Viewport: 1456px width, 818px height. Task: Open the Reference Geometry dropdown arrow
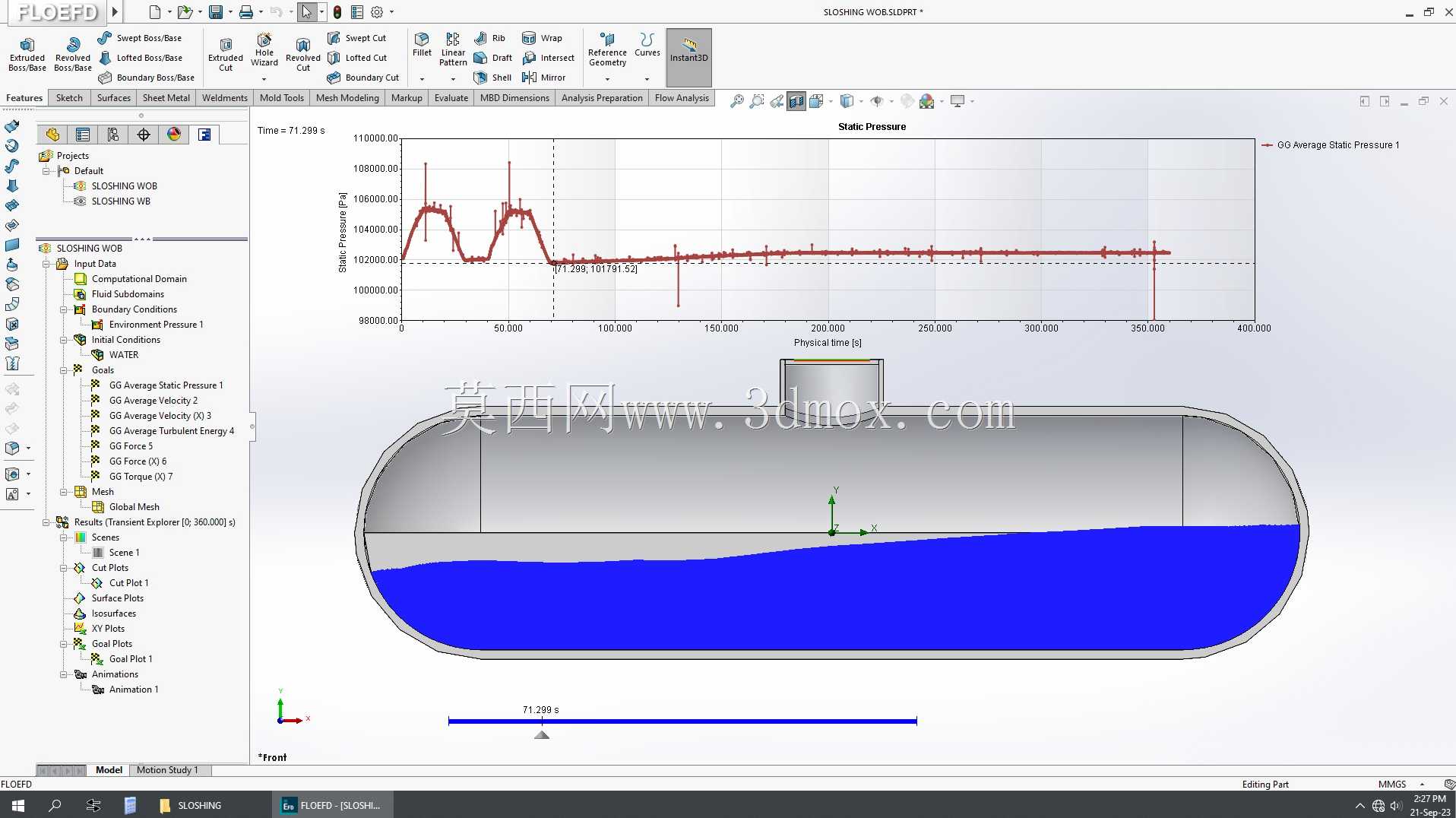coord(607,79)
